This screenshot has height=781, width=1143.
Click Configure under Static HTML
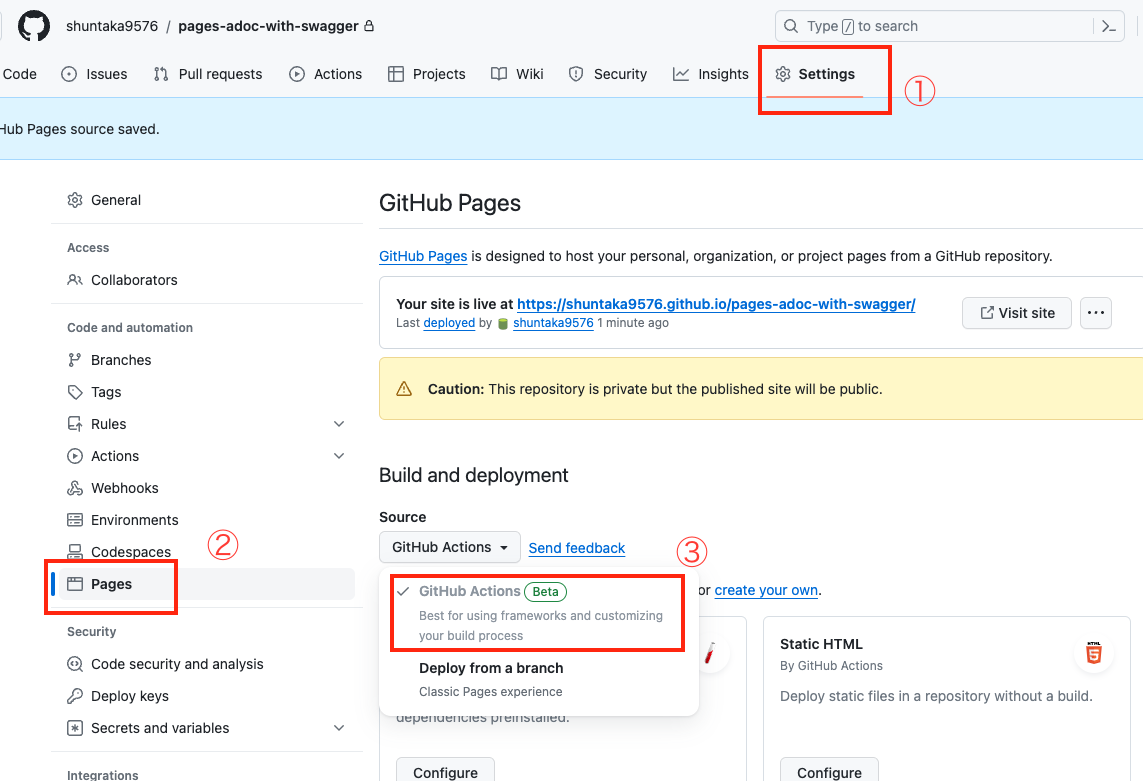829,770
